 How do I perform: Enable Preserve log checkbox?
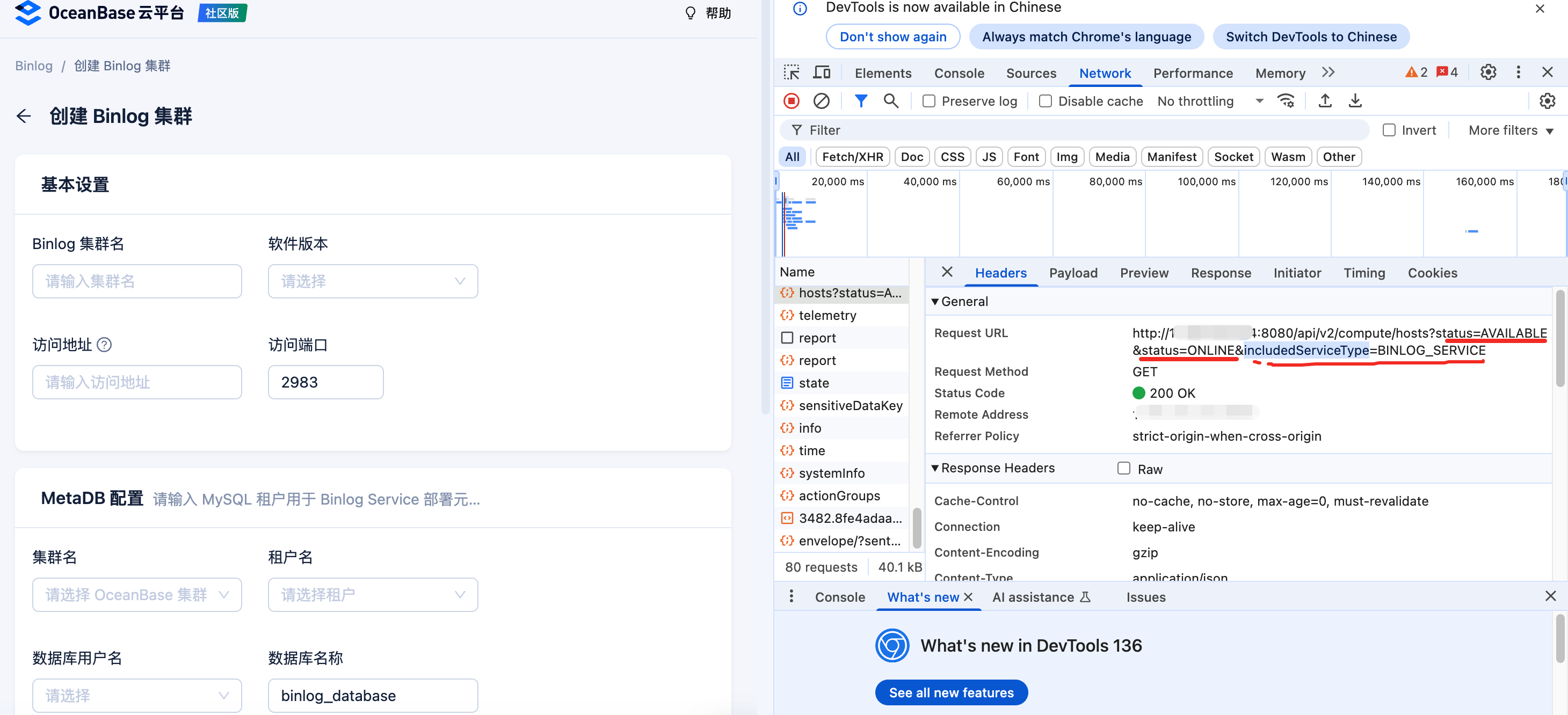929,101
